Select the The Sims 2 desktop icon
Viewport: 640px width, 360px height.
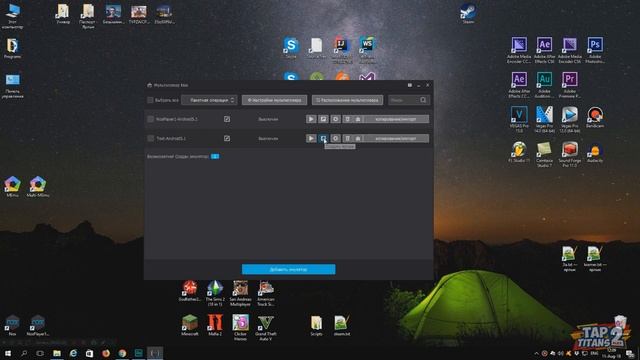(x=215, y=292)
